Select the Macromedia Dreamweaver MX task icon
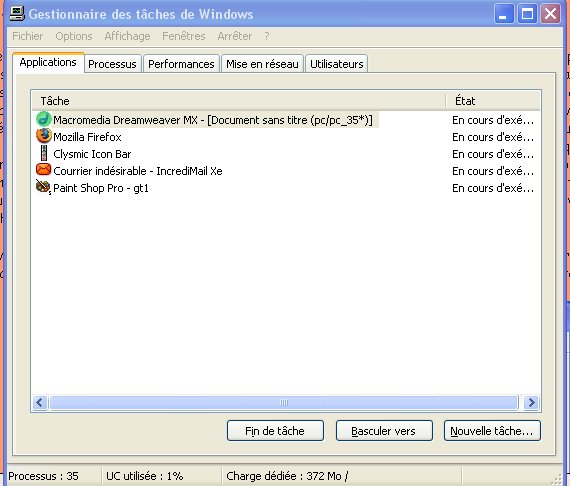Image resolution: width=570 pixels, height=486 pixels. pyautogui.click(x=44, y=120)
